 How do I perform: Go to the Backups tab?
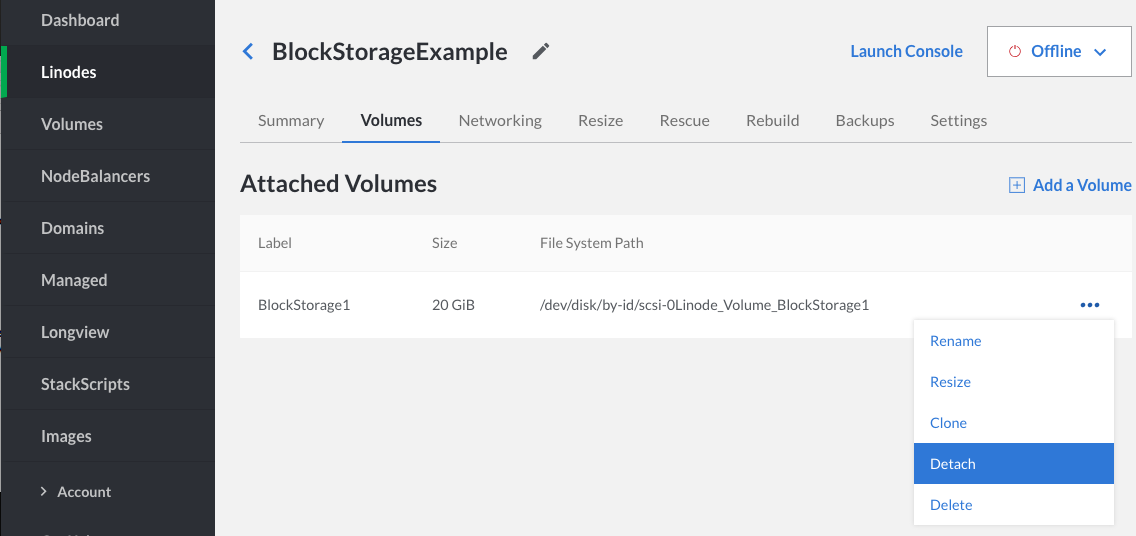coord(864,120)
